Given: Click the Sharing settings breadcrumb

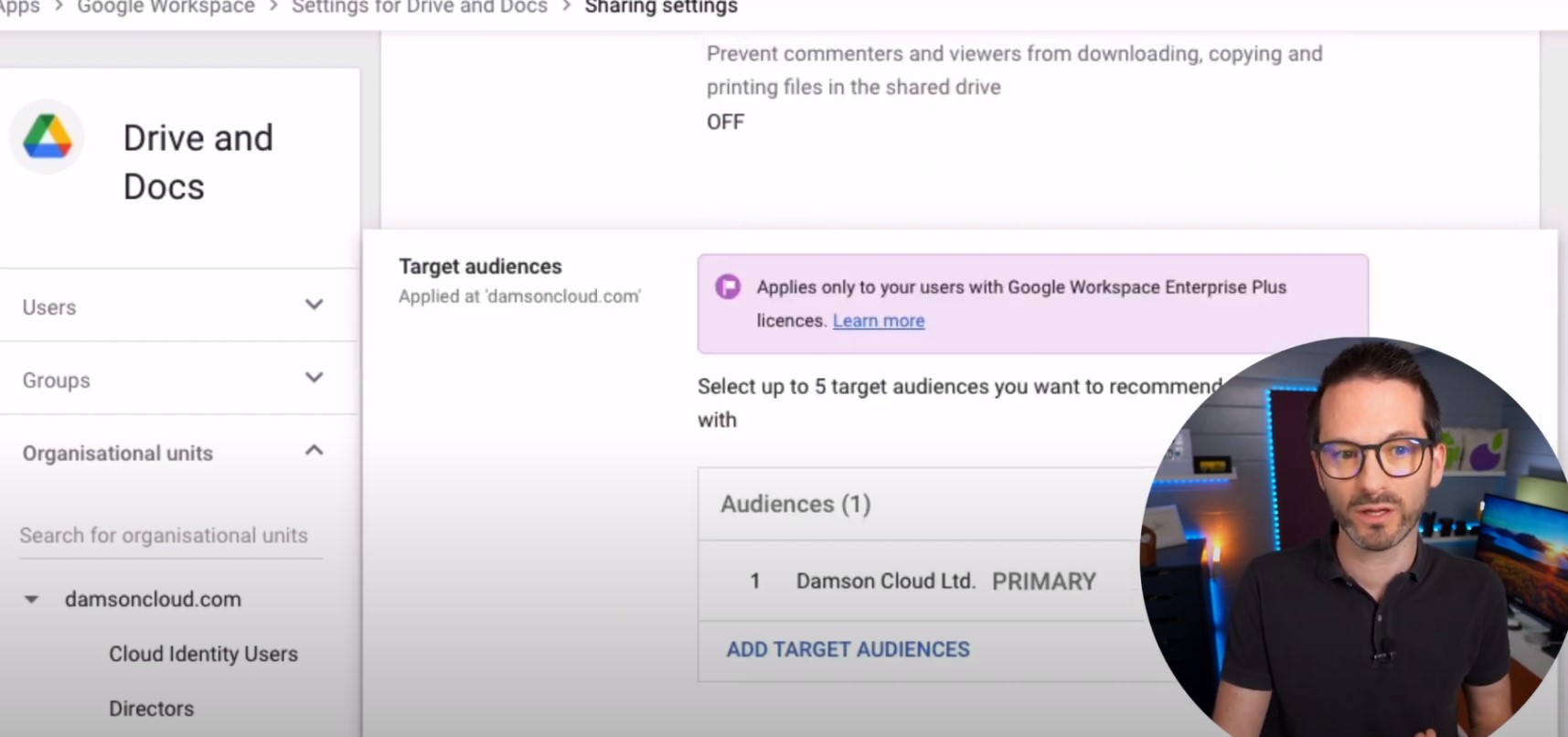Looking at the screenshot, I should pyautogui.click(x=661, y=7).
